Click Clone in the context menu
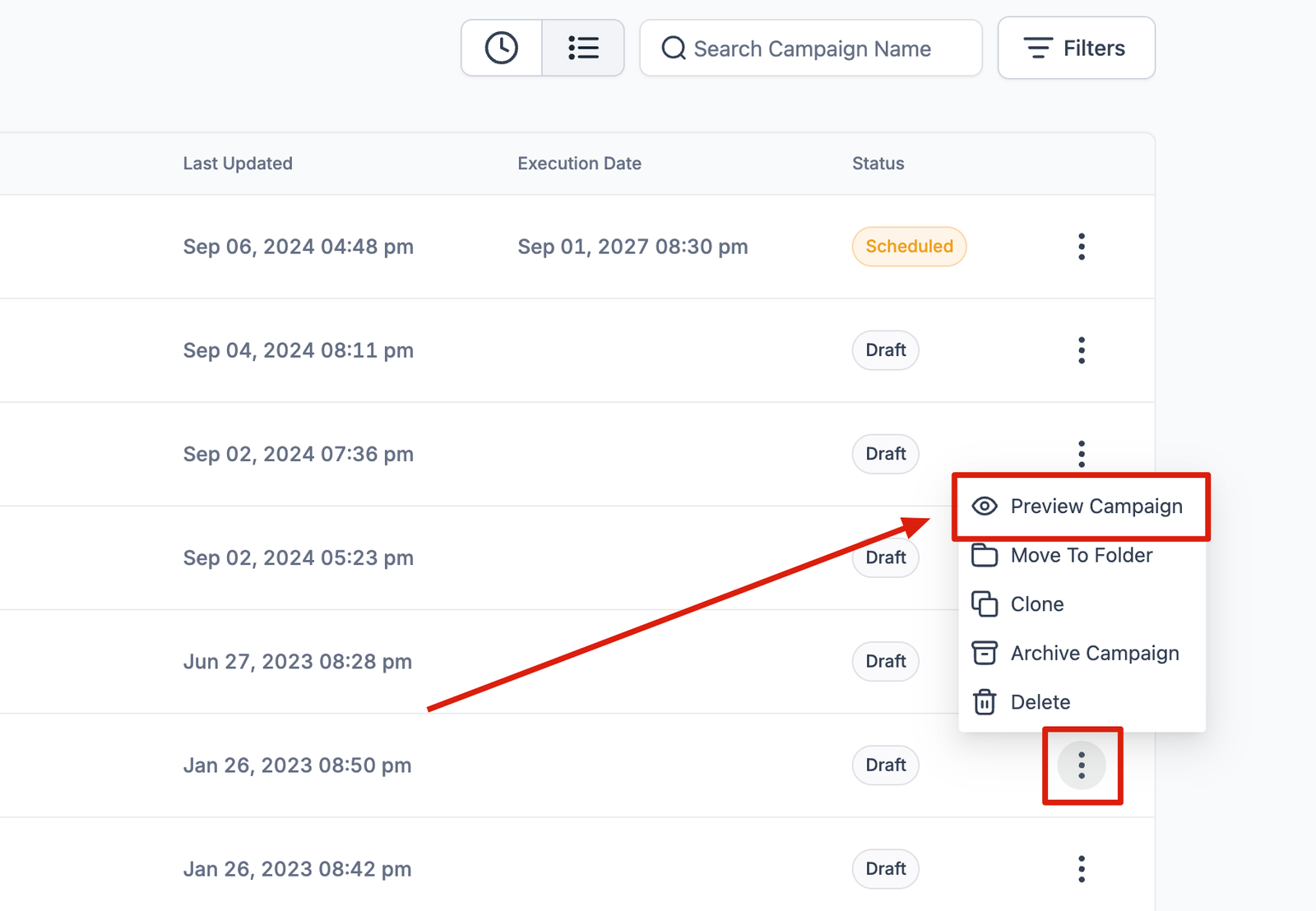The image size is (1316, 911). (x=1036, y=604)
